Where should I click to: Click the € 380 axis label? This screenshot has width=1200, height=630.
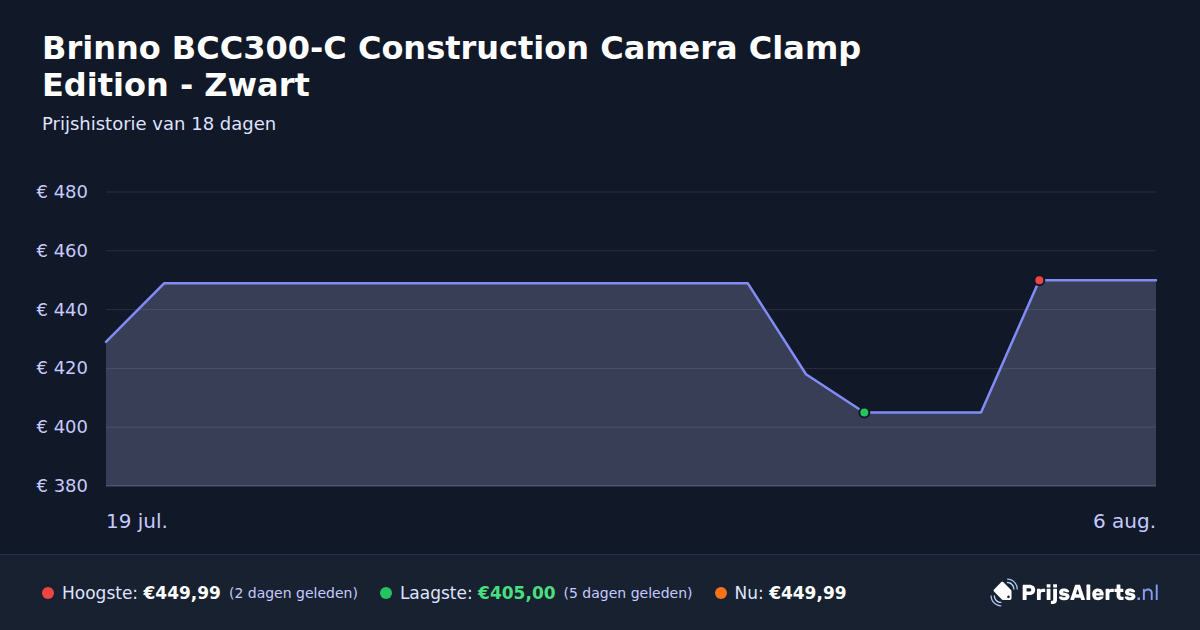pyautogui.click(x=62, y=486)
